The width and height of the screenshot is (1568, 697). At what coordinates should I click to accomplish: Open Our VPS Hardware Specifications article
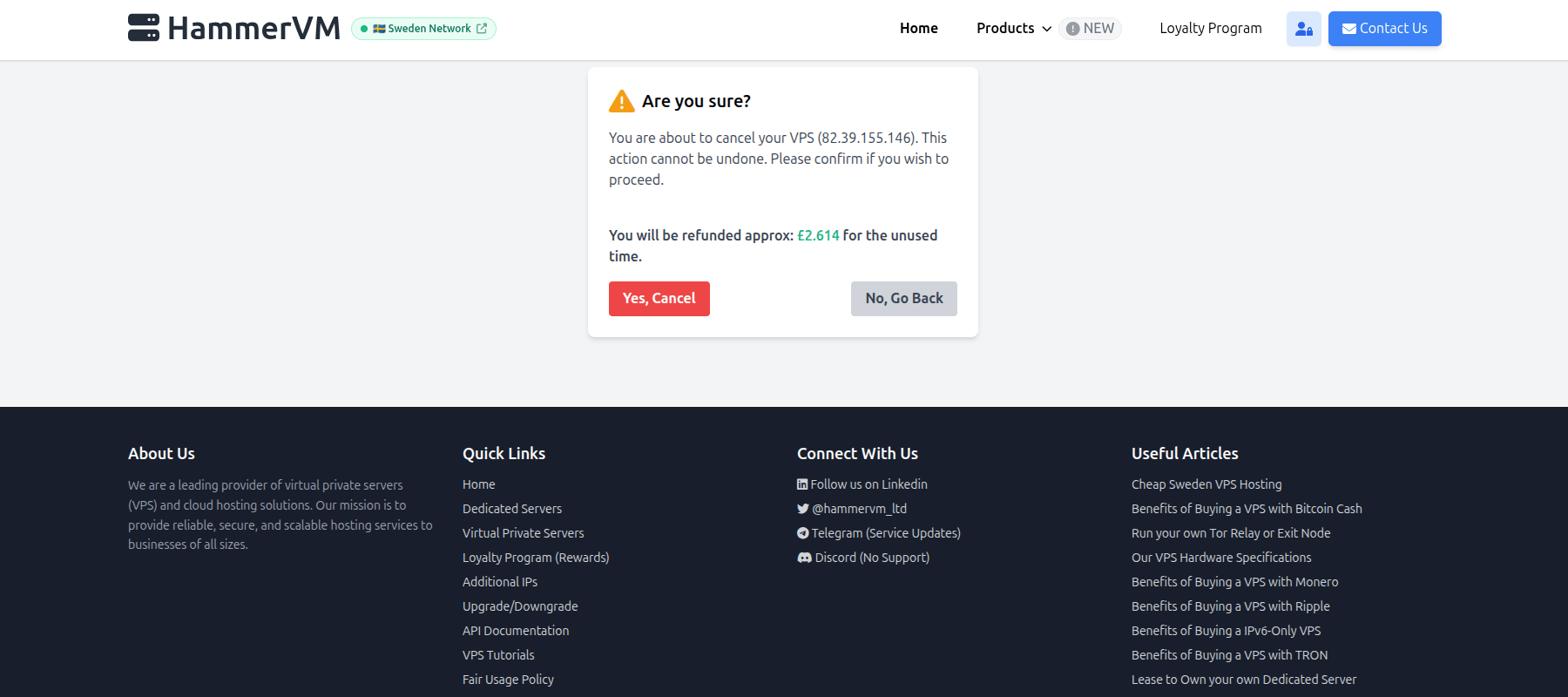pos(1221,558)
